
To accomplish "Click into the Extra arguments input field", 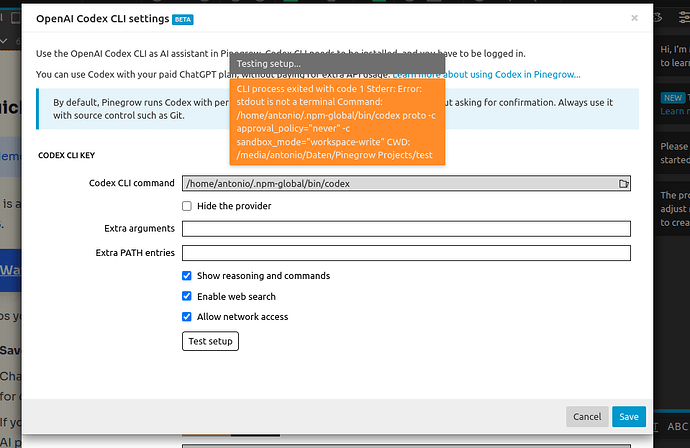I will point(406,228).
